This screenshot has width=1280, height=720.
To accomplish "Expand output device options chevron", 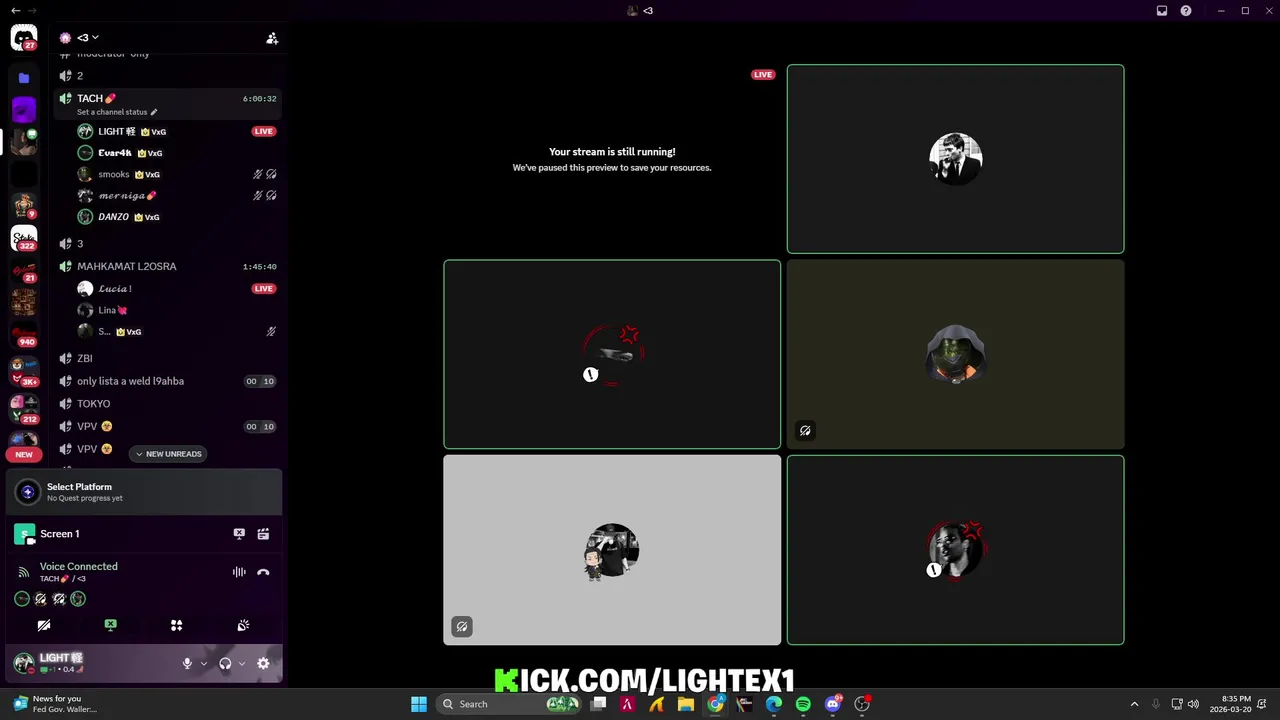I will pyautogui.click(x=241, y=663).
